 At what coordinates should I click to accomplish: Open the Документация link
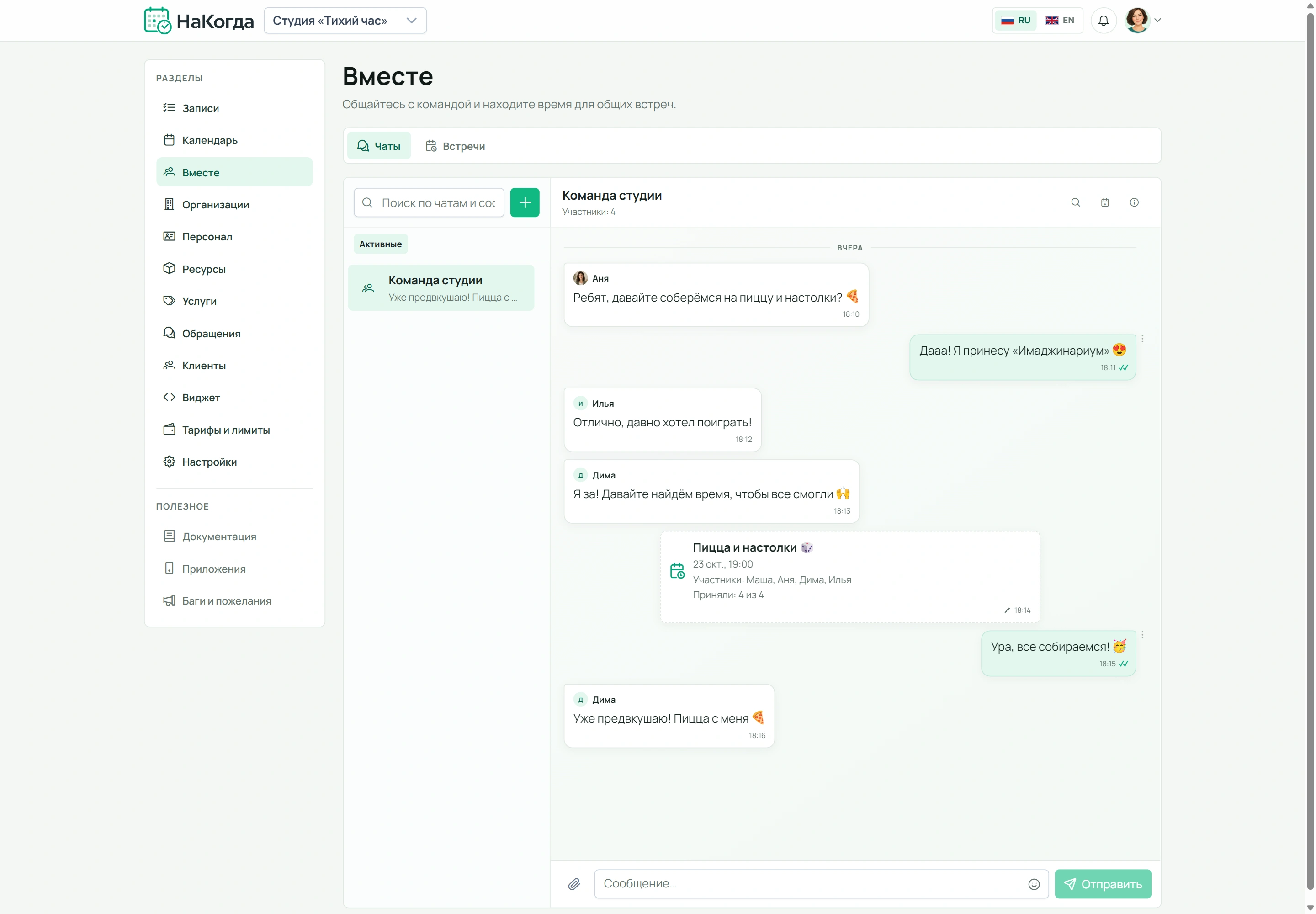tap(234, 537)
